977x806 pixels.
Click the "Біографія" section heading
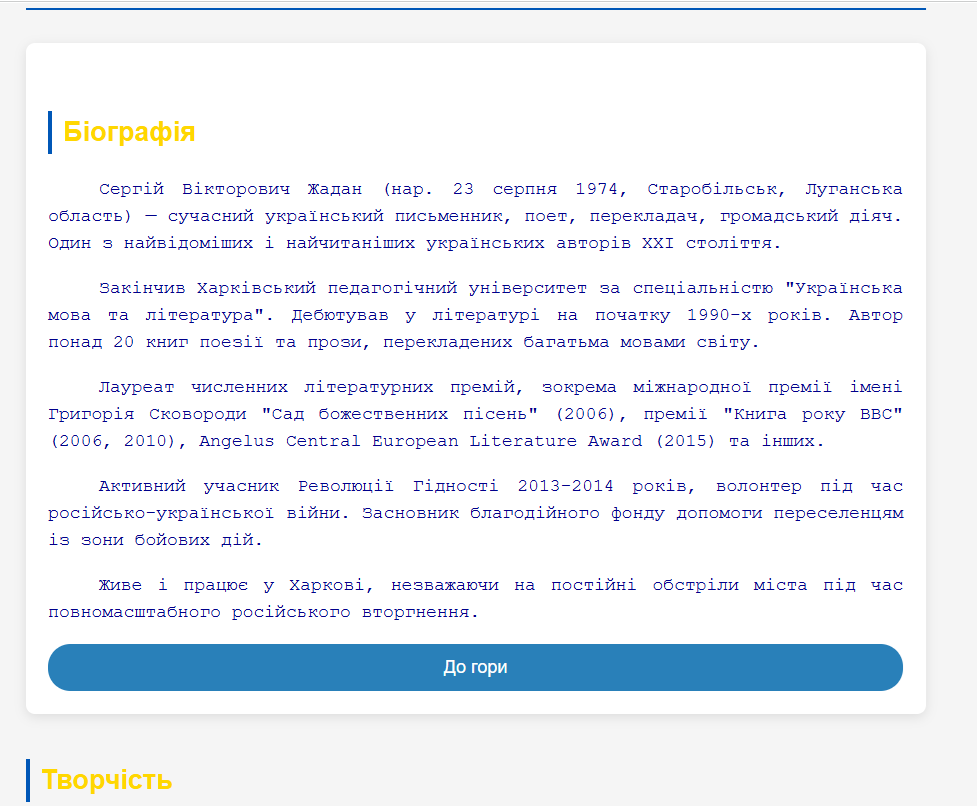pos(129,132)
